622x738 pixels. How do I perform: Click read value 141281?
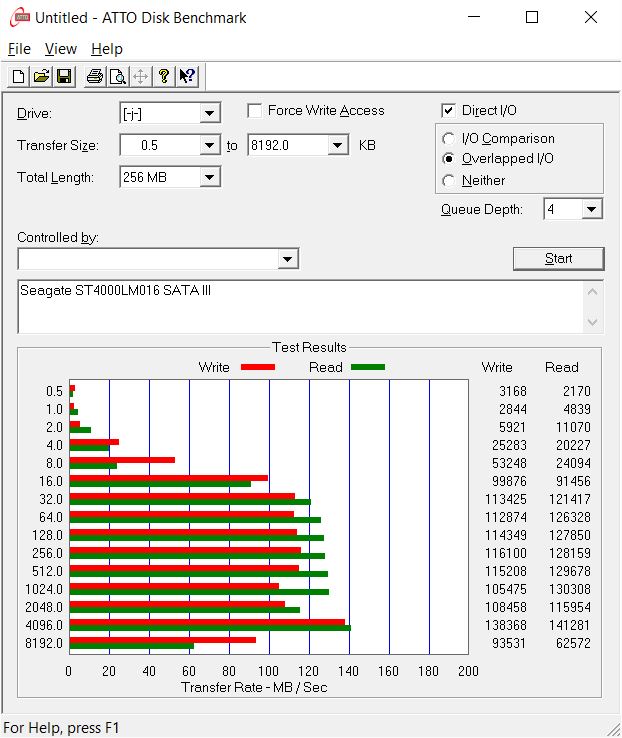coord(570,626)
